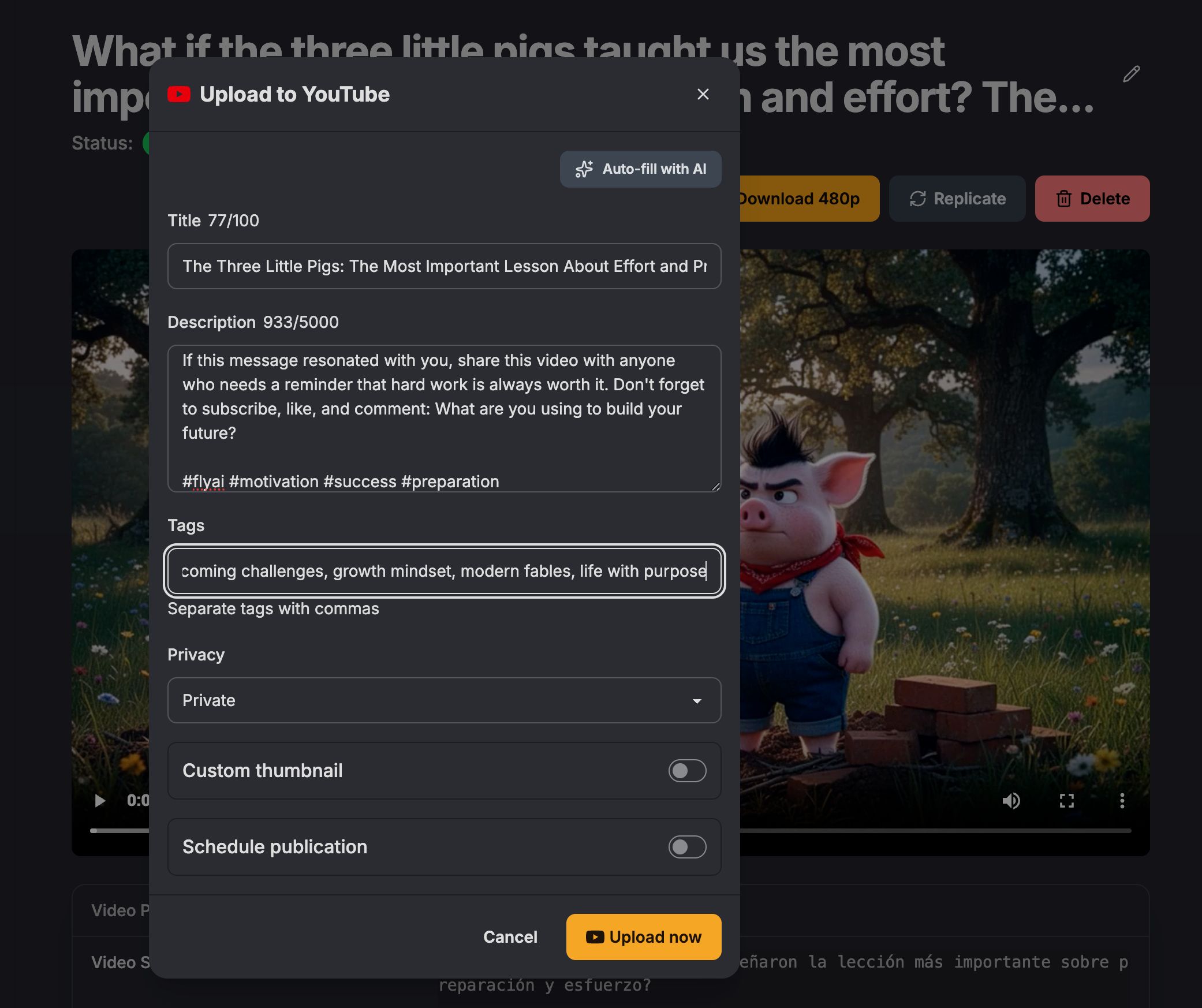Screen dimensions: 1202x1008
Task: Enable the Custom thumbnail toggle
Action: (x=687, y=771)
